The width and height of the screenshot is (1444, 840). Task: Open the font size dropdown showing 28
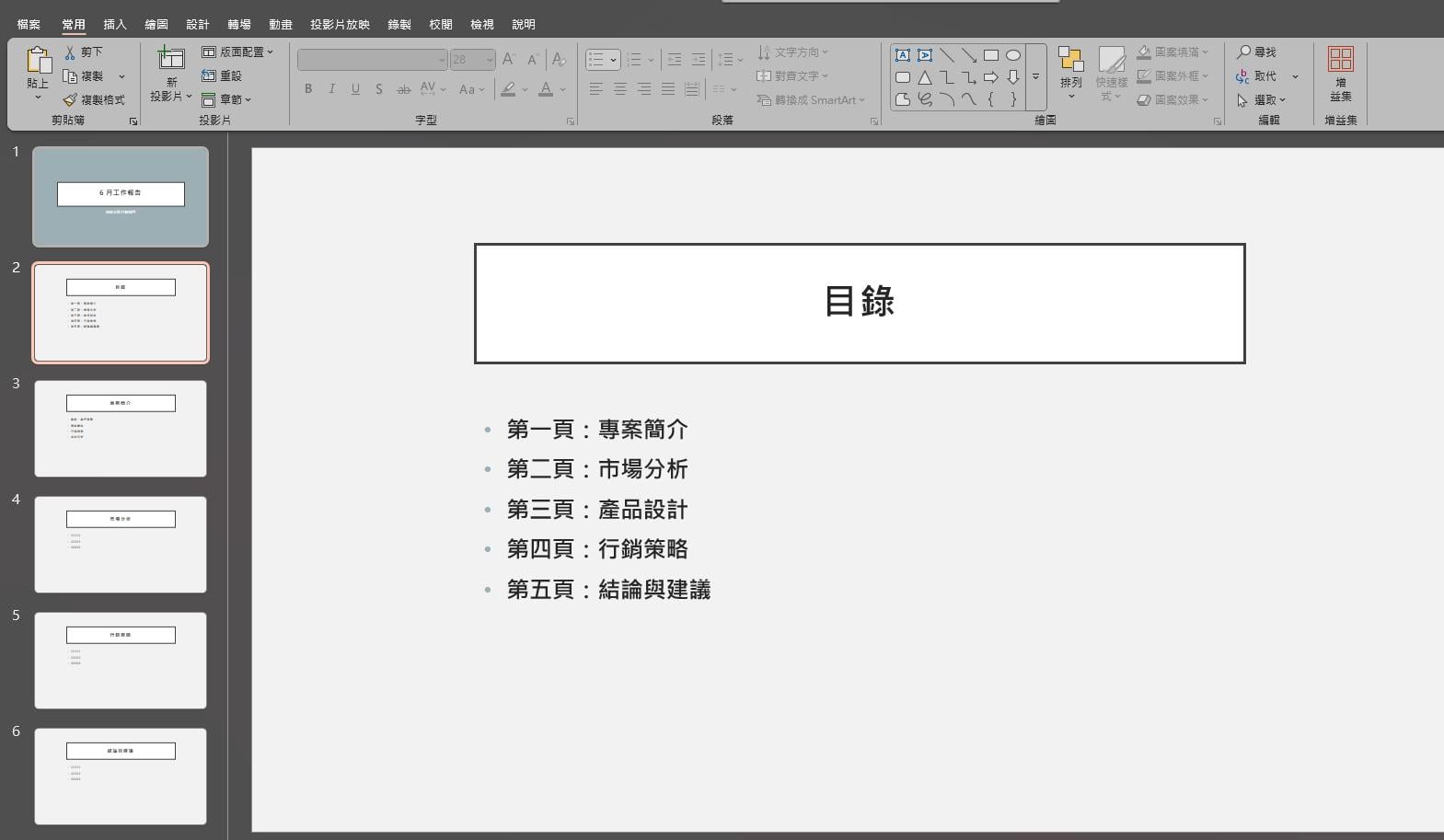tap(473, 60)
